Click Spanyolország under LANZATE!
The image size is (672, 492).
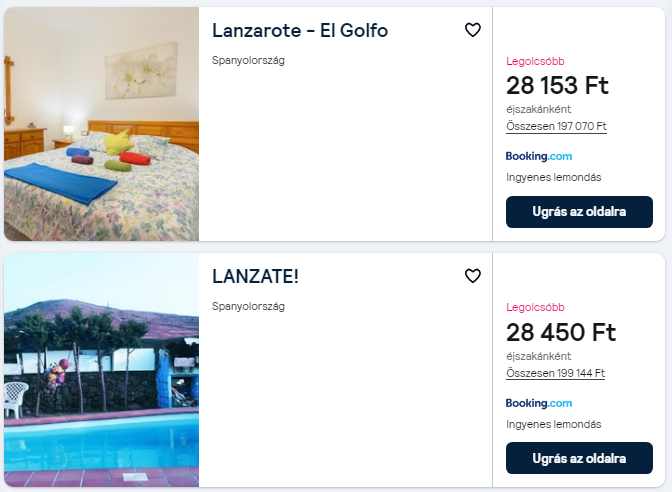click(x=248, y=306)
